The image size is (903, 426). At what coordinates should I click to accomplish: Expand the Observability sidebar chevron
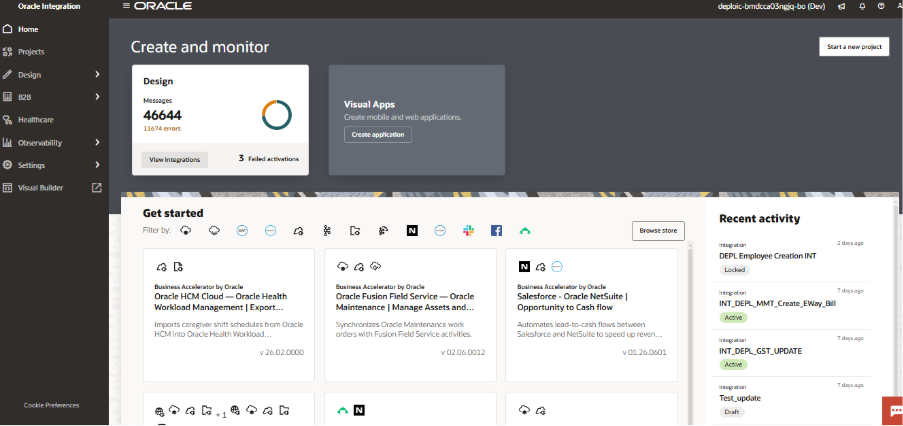(97, 142)
